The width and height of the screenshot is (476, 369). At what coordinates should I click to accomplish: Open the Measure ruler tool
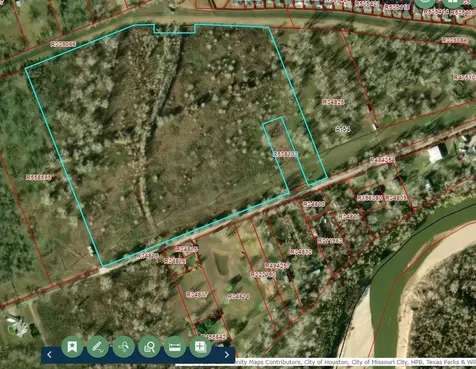click(175, 347)
